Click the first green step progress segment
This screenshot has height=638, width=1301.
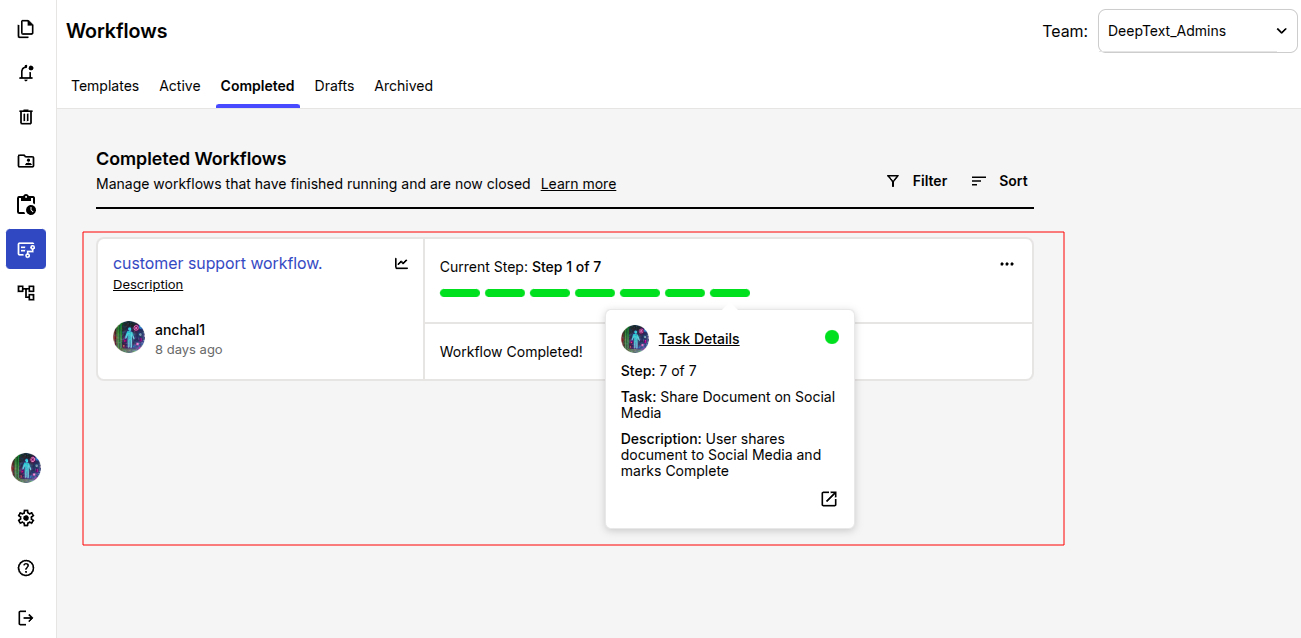(x=460, y=293)
